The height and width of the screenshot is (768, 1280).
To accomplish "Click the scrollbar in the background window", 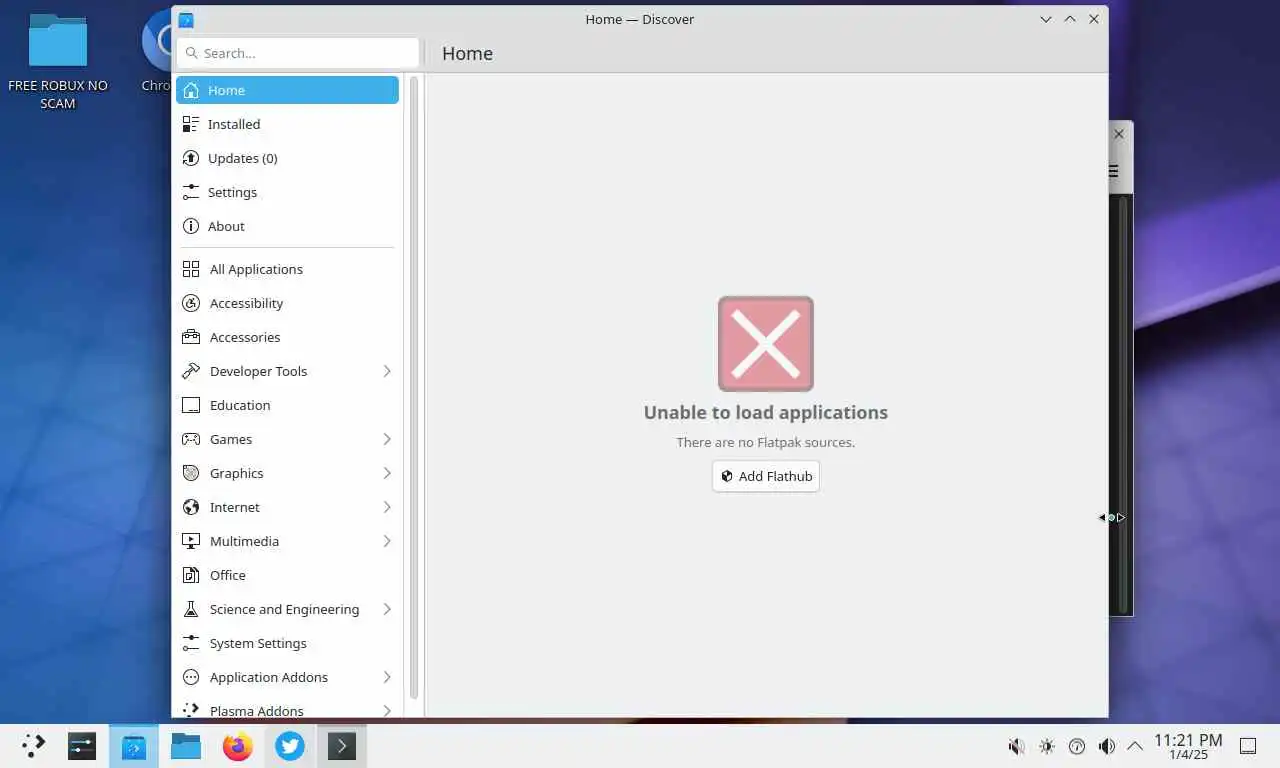I will click(1124, 404).
